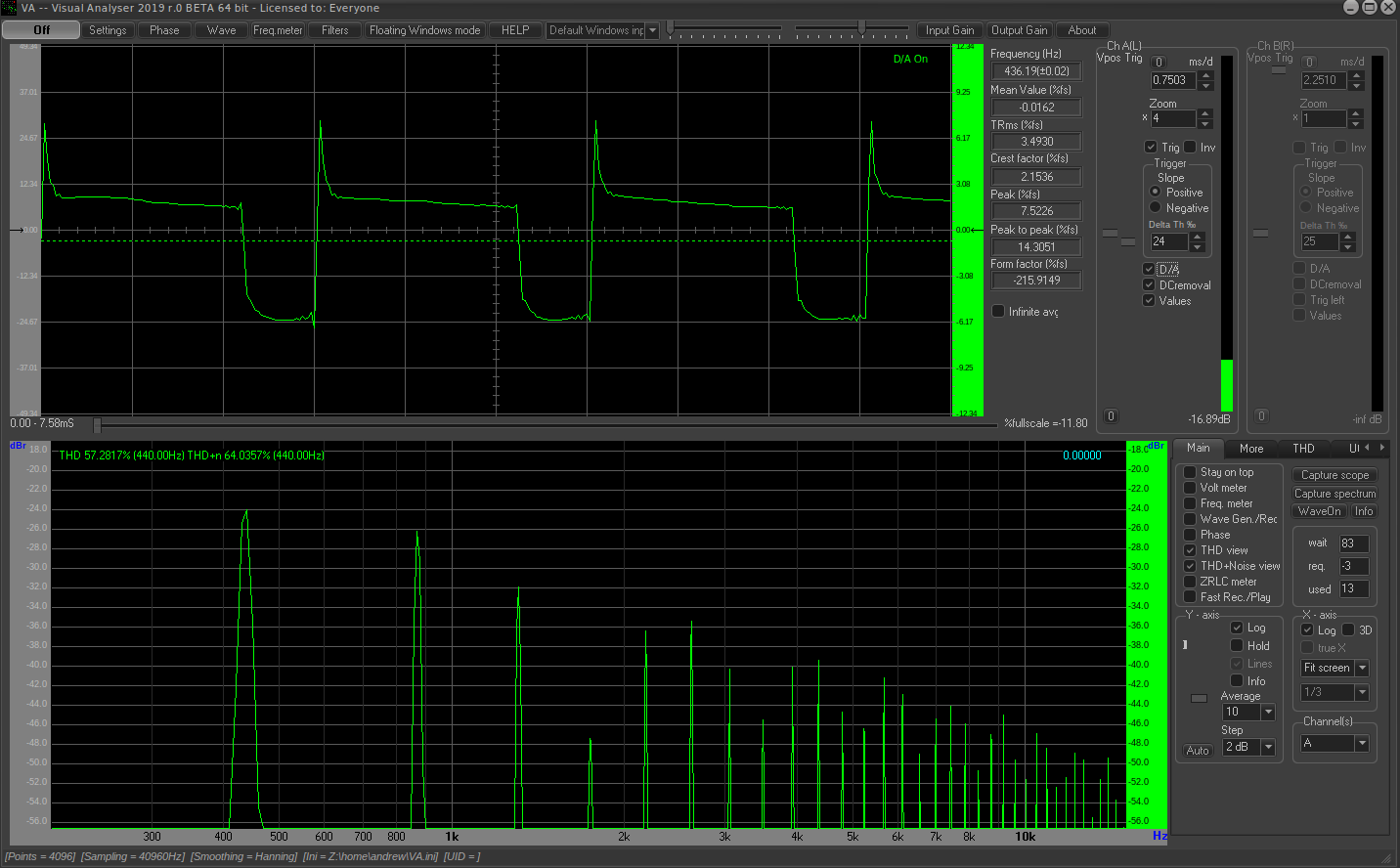Increase Ch A Zoom with up arrow
The width and height of the screenshot is (1400, 868).
[1205, 113]
